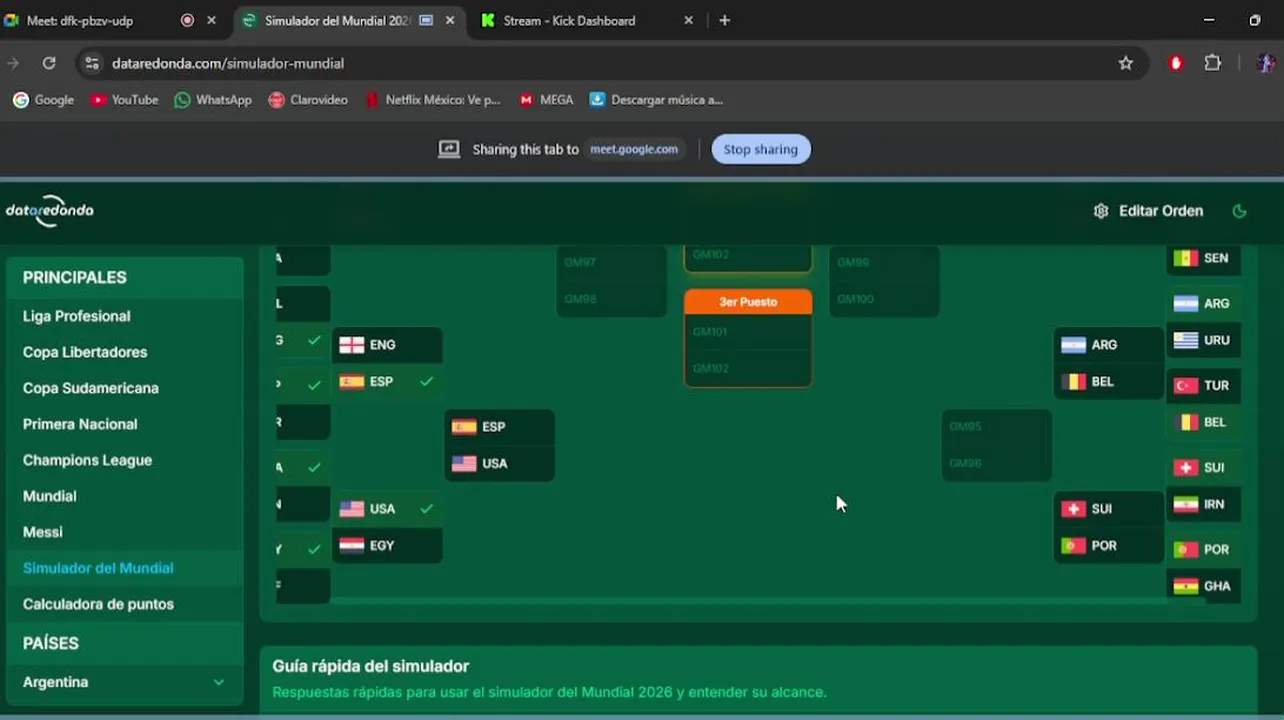Open the MEGA bookmark
This screenshot has width=1284, height=720.
pos(546,100)
